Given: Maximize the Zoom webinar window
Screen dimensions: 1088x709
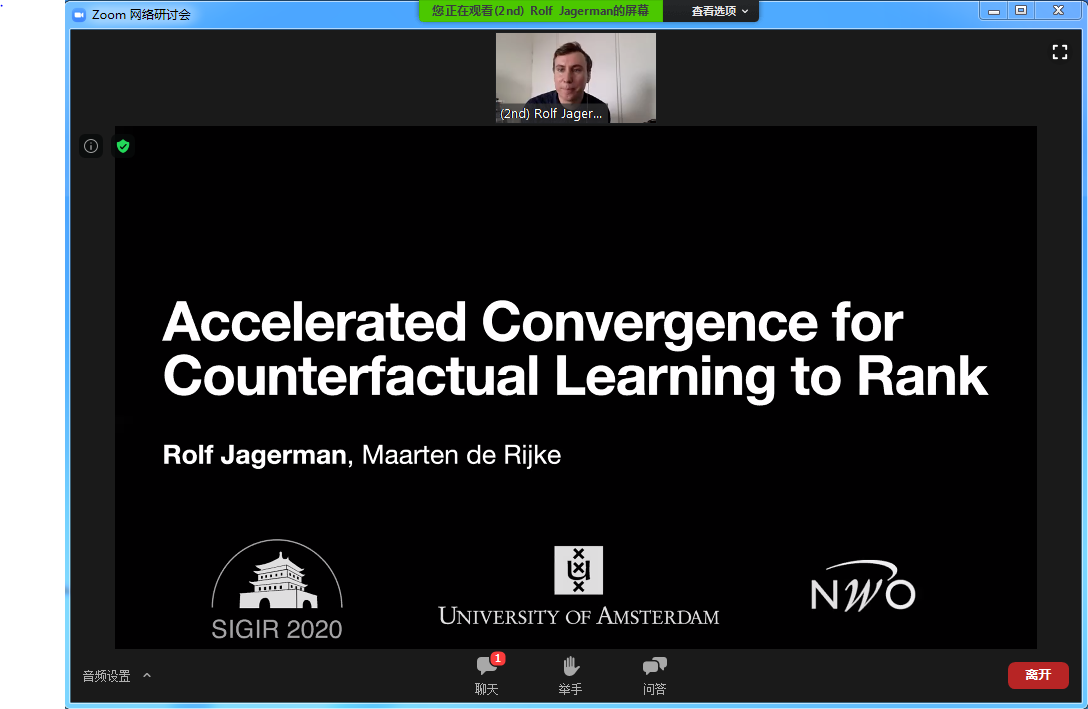Looking at the screenshot, I should point(1021,11).
